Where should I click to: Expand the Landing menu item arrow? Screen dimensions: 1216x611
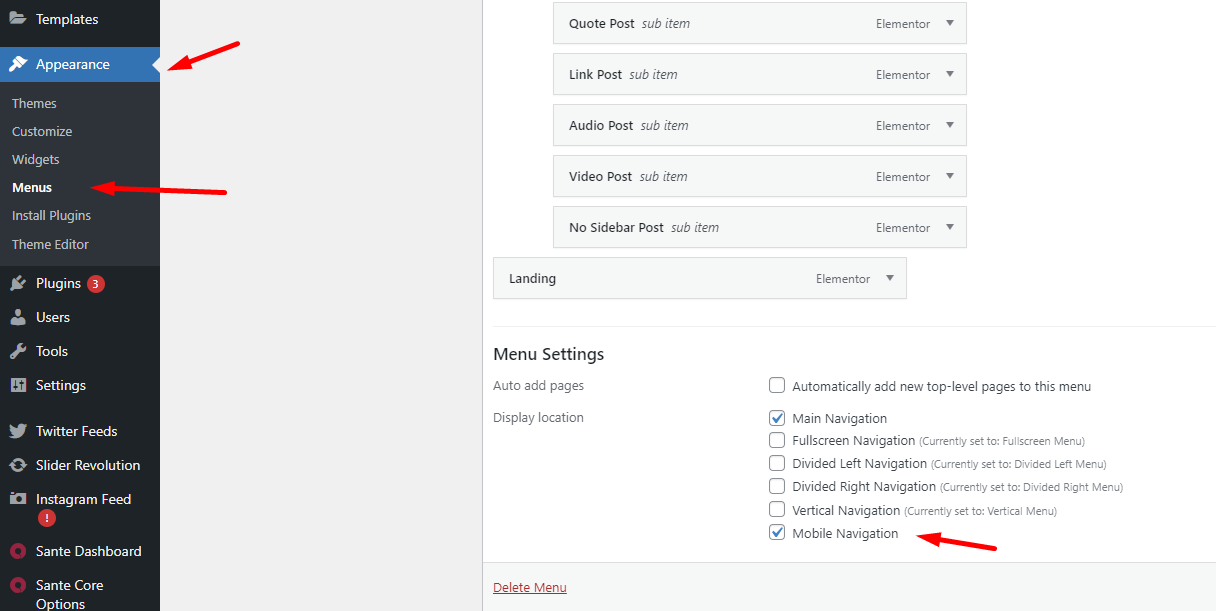pyautogui.click(x=890, y=278)
